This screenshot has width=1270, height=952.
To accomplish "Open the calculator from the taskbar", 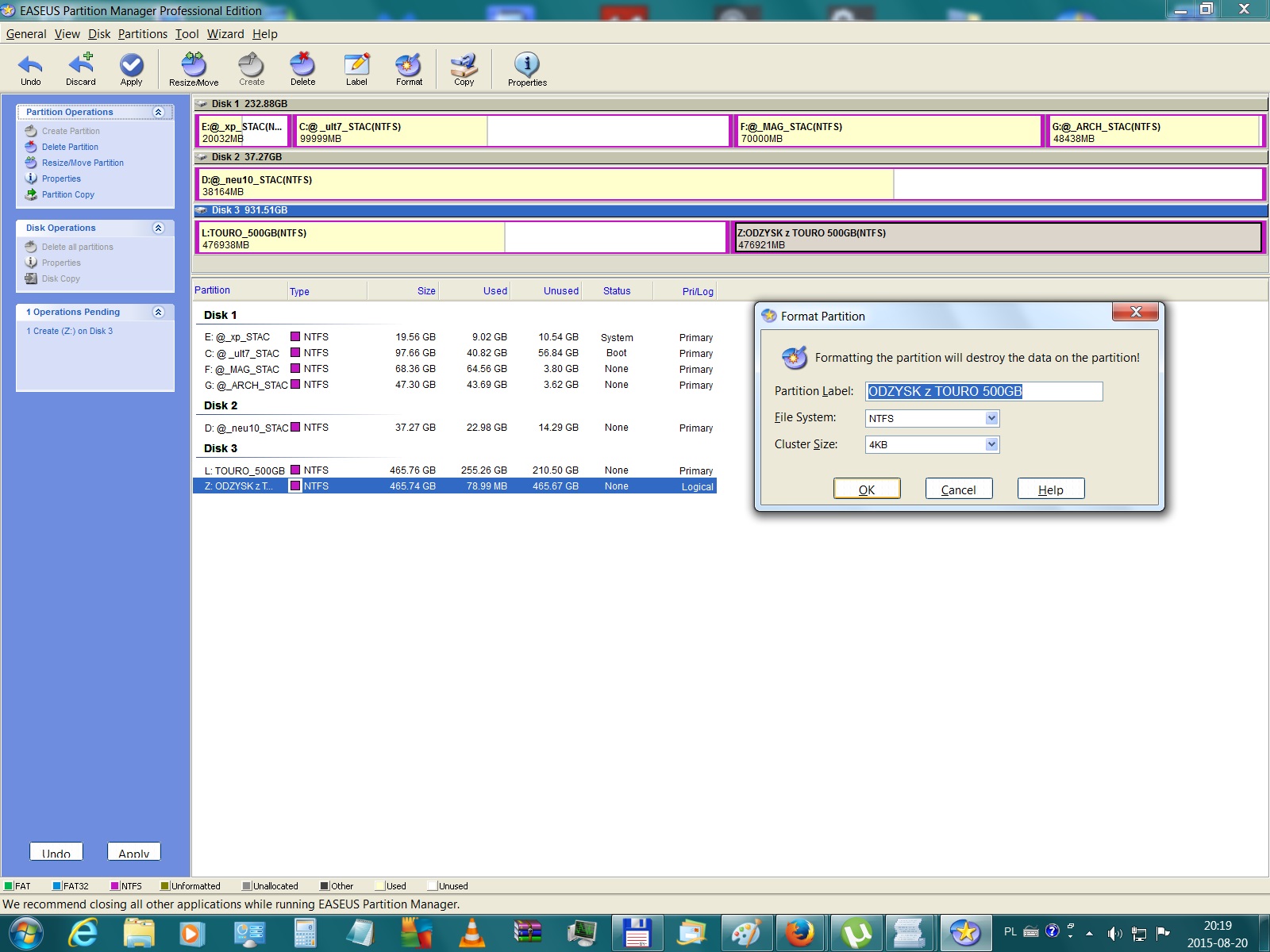I will (x=305, y=933).
